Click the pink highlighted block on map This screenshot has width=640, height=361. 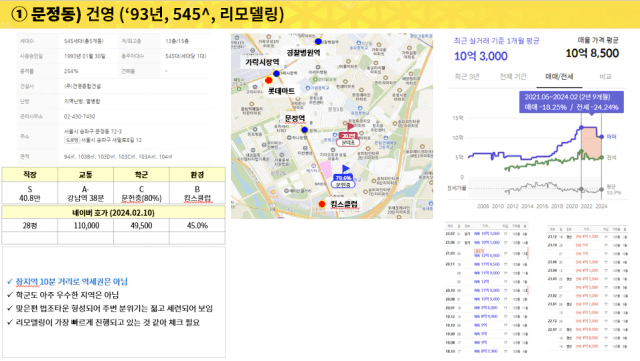[x=325, y=169]
